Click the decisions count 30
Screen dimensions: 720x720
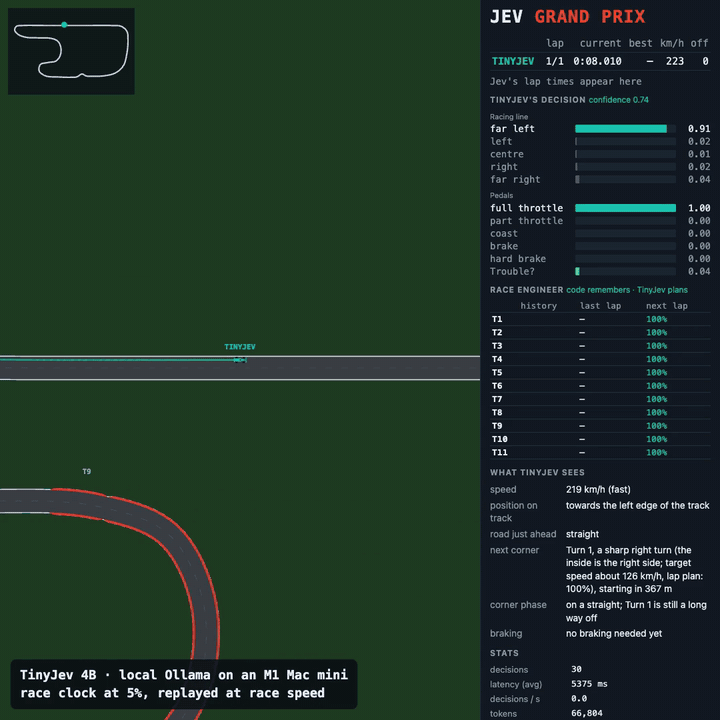[576, 669]
